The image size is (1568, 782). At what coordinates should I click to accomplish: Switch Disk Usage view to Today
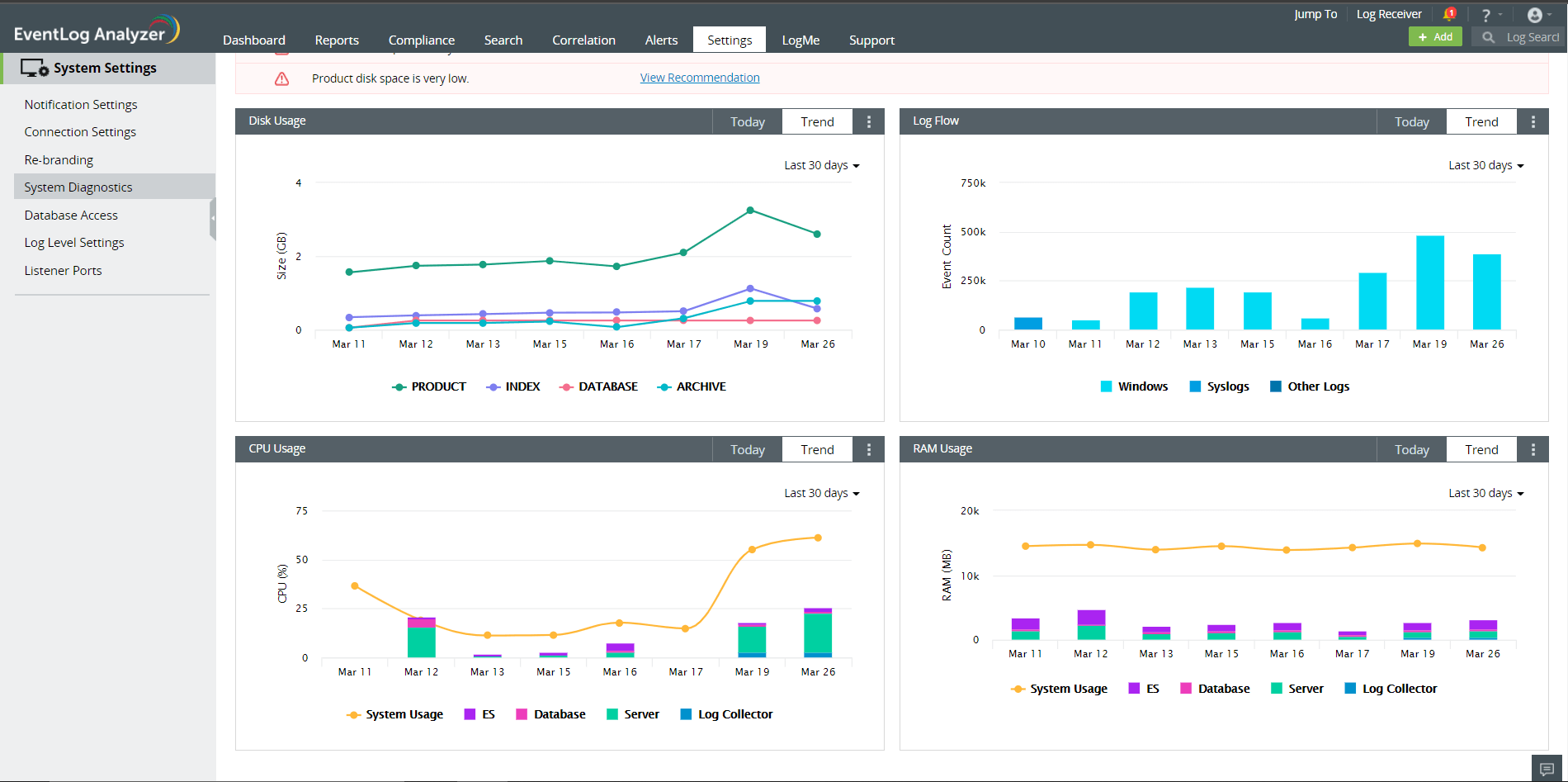click(x=747, y=122)
